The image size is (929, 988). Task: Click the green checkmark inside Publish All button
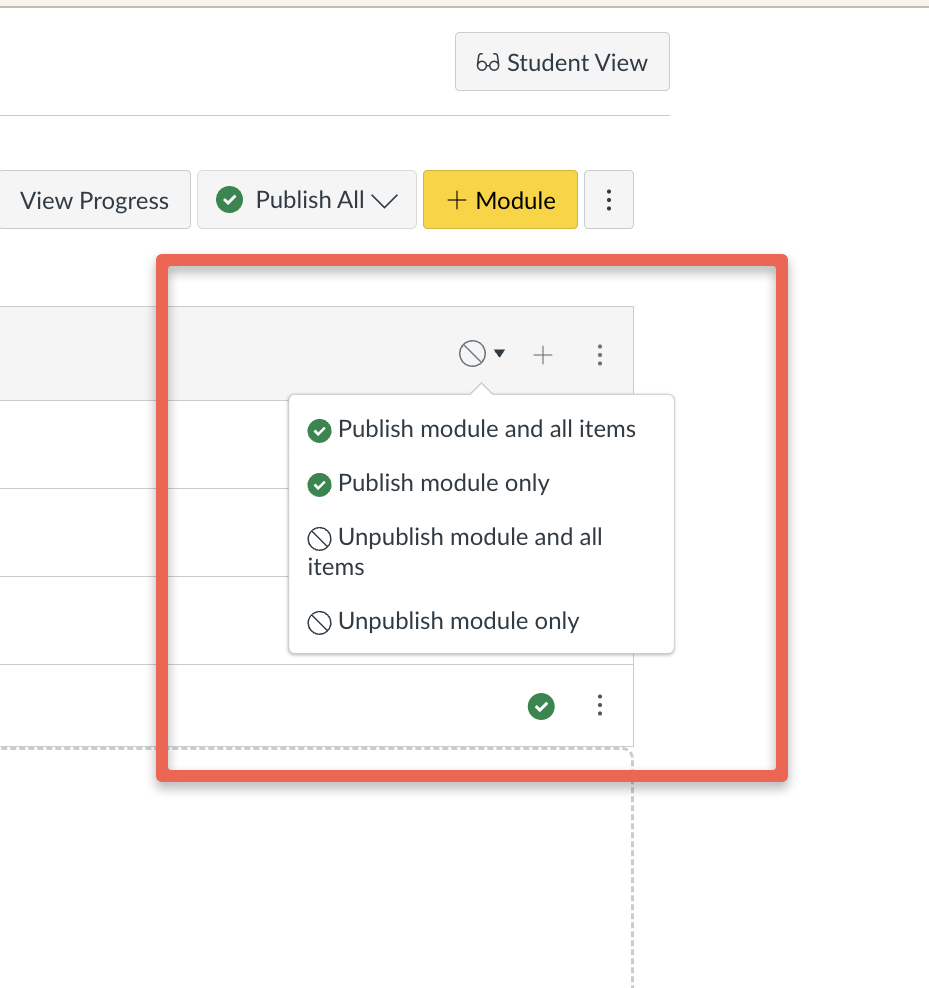(229, 199)
